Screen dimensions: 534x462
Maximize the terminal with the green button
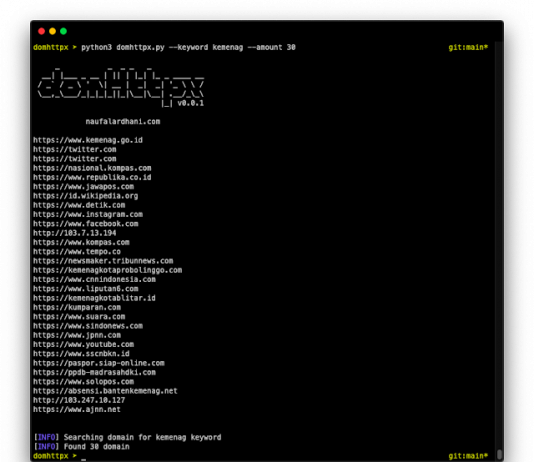(63, 31)
